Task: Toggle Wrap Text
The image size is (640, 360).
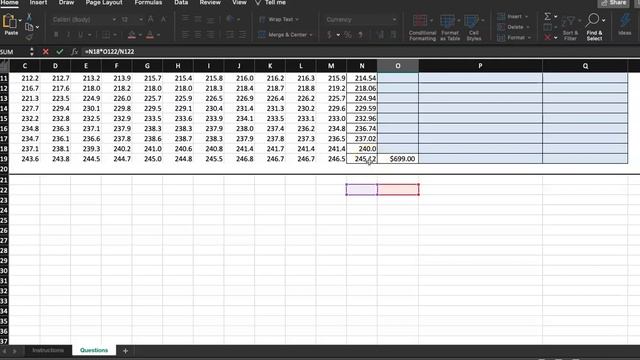Action: 278,19
